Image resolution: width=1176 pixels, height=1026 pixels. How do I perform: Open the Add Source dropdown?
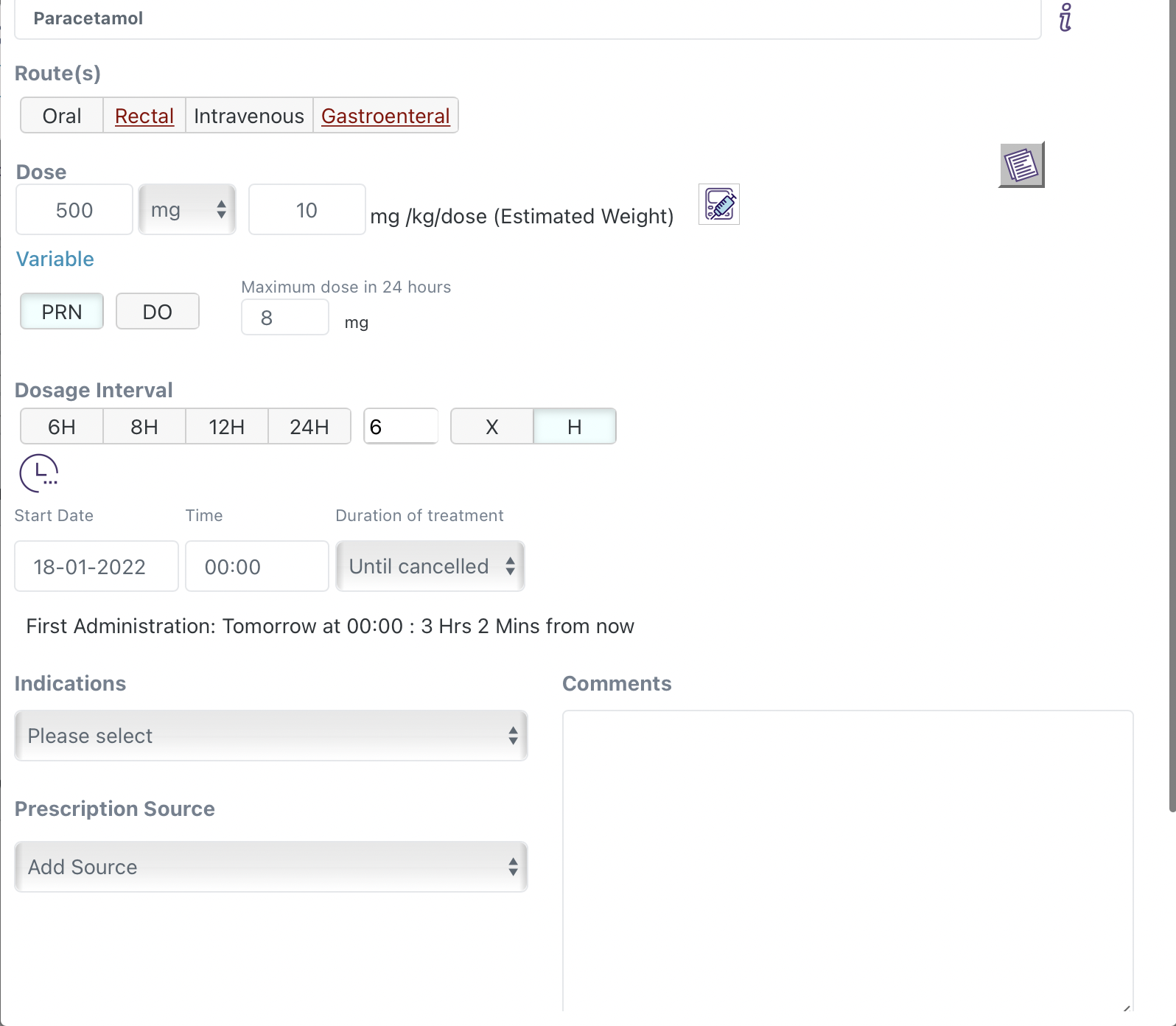point(271,867)
